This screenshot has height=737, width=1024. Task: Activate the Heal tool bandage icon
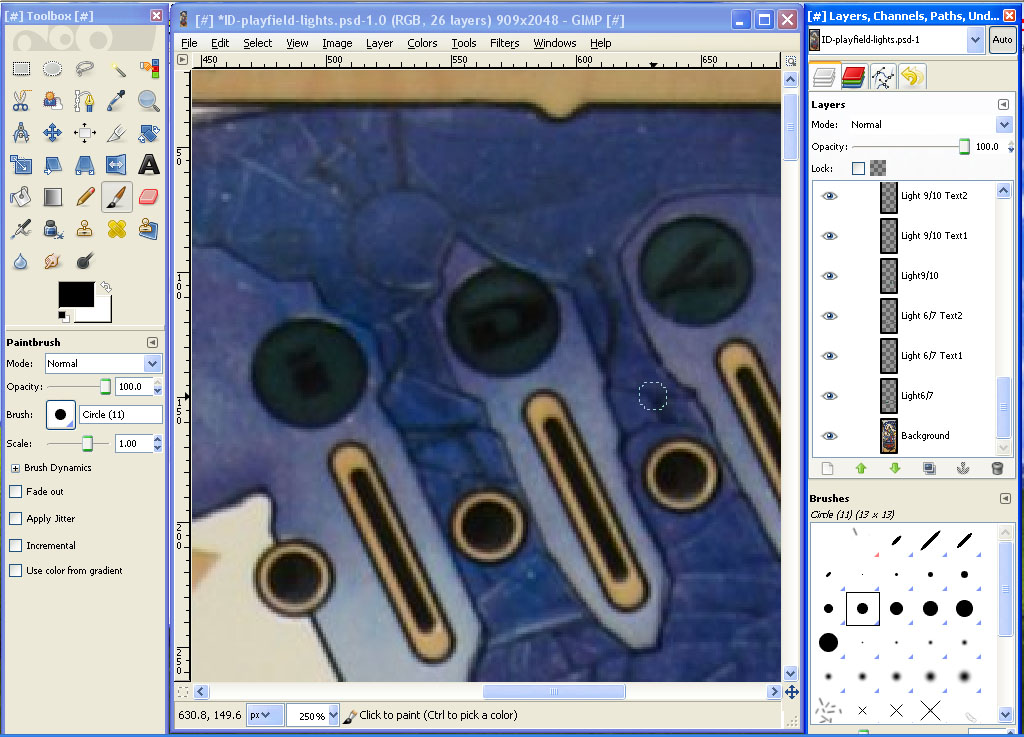click(117, 229)
